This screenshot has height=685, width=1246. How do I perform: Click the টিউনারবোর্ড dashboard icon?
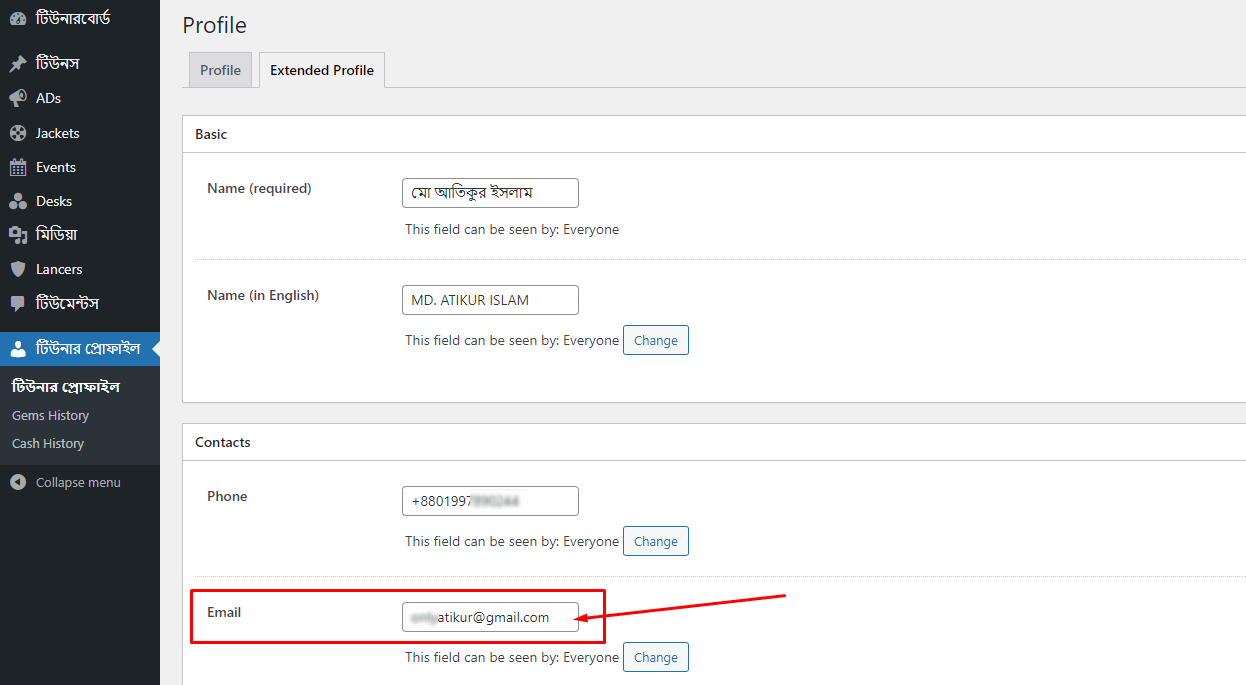pos(18,19)
